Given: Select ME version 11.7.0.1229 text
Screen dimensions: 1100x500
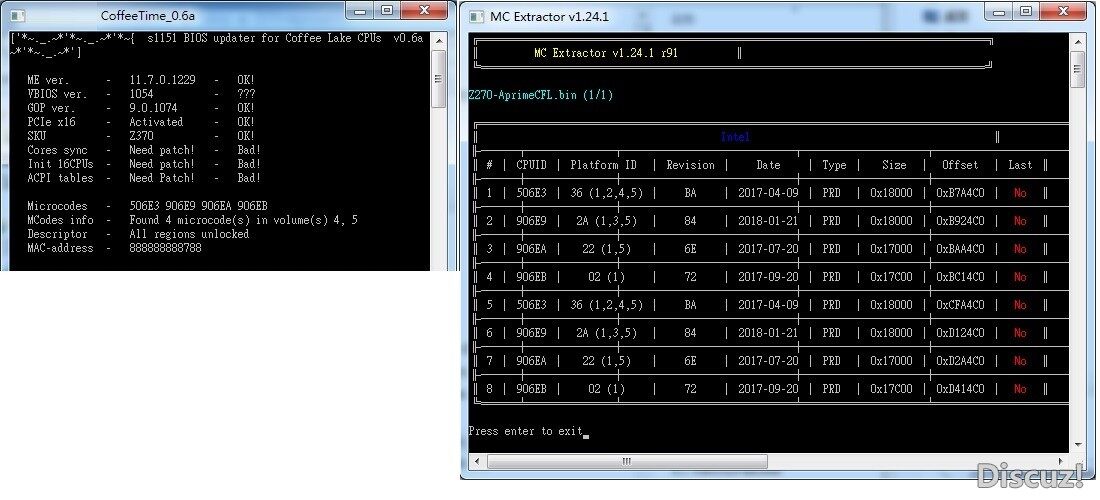Looking at the screenshot, I should (x=162, y=80).
